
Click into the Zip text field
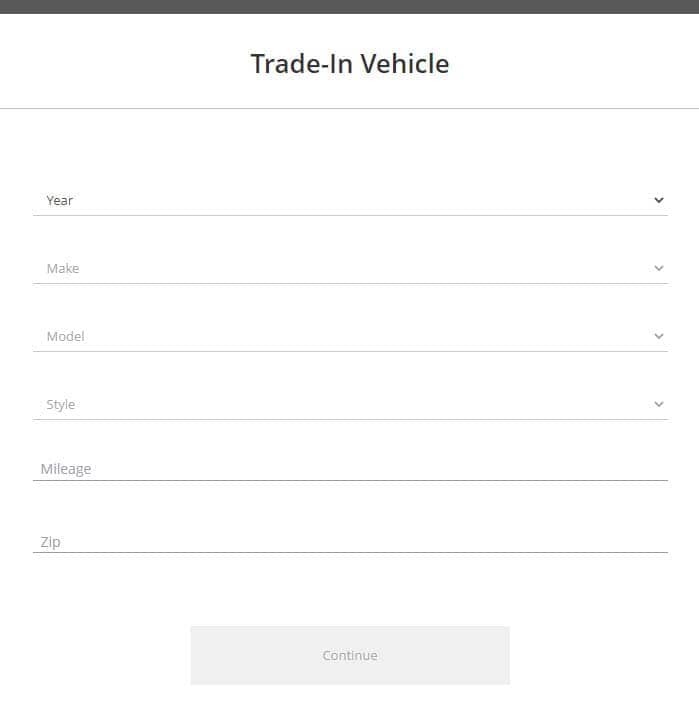click(350, 541)
